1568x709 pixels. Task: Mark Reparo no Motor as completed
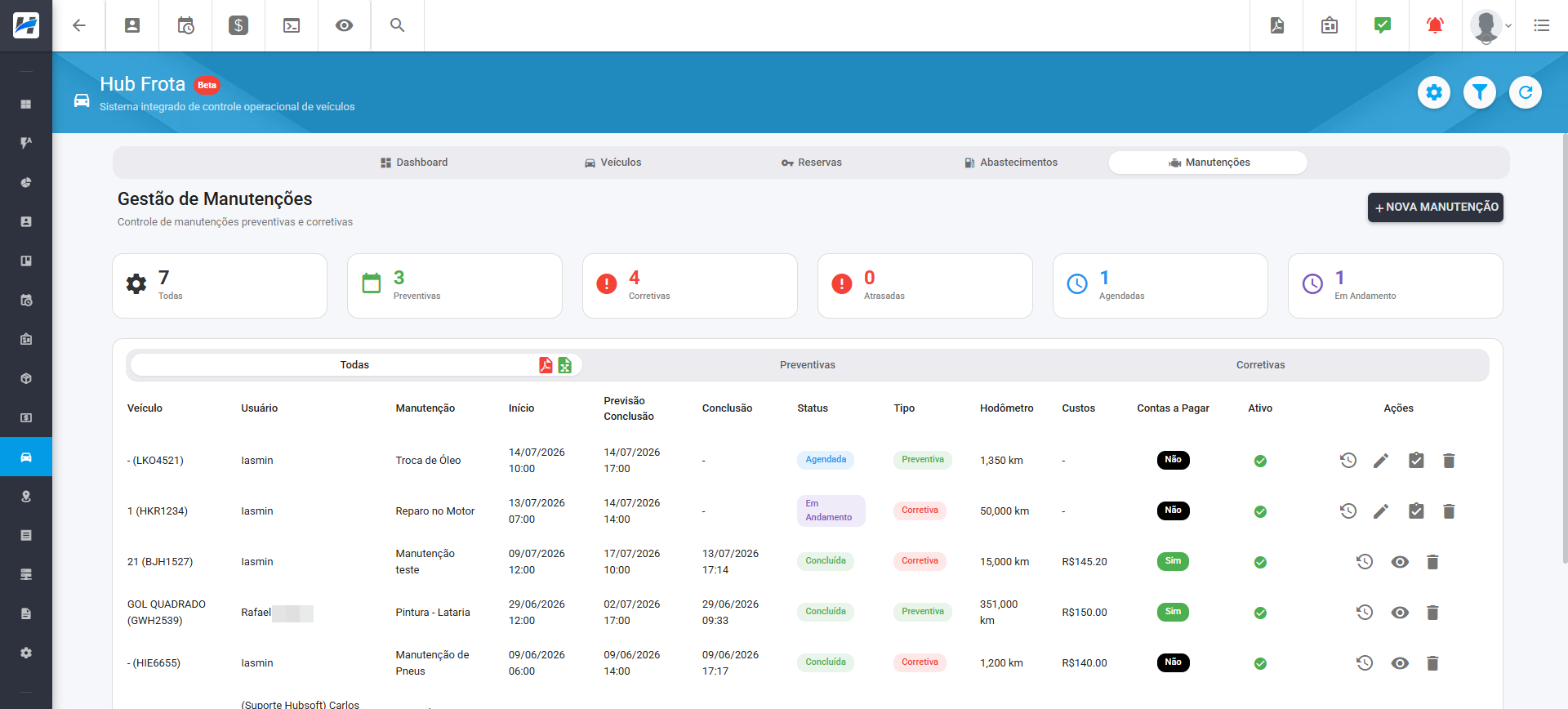click(1416, 511)
